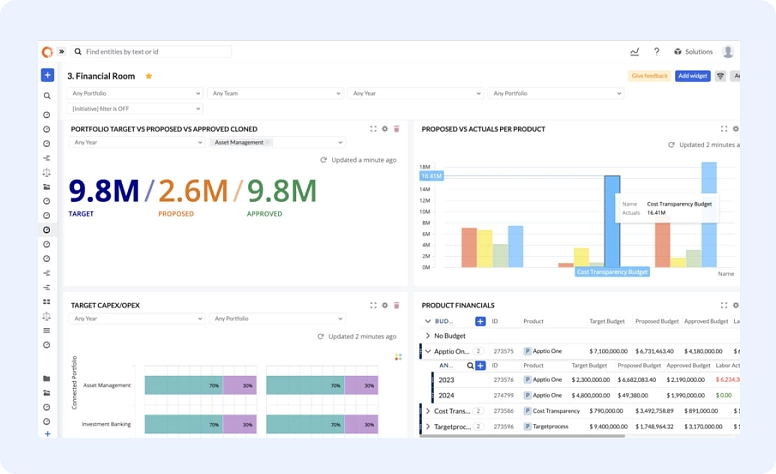Screen dimensions: 776x474
Task: Expand Proposed vs Actuals widget to fullscreen
Action: (724, 129)
